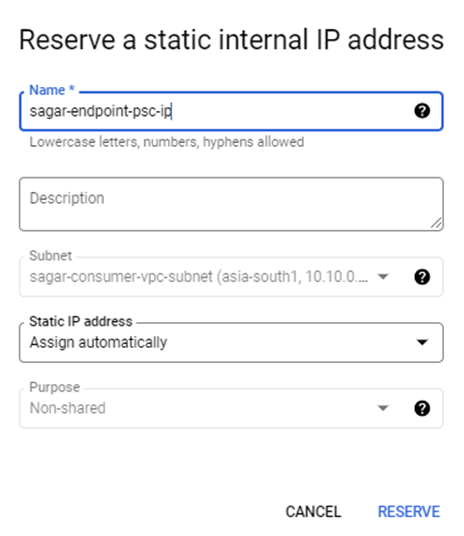The width and height of the screenshot is (464, 536).
Task: Show help for the Purpose field
Action: point(422,408)
